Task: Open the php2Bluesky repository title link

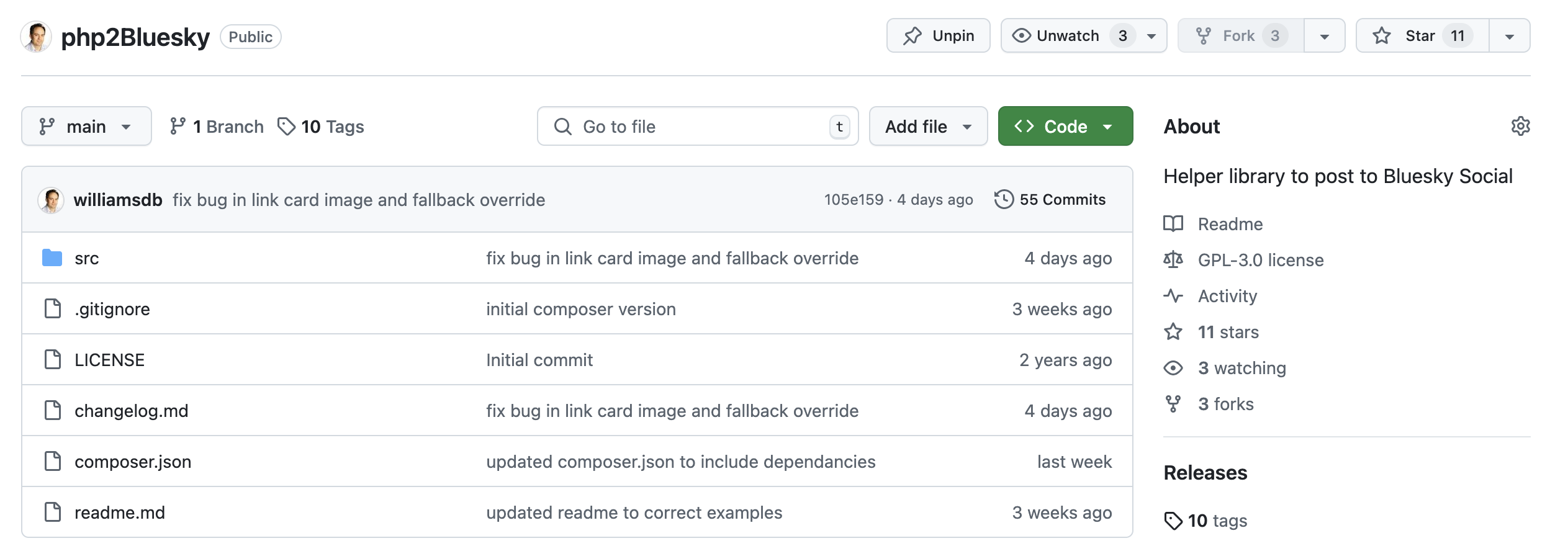Action: coord(135,37)
